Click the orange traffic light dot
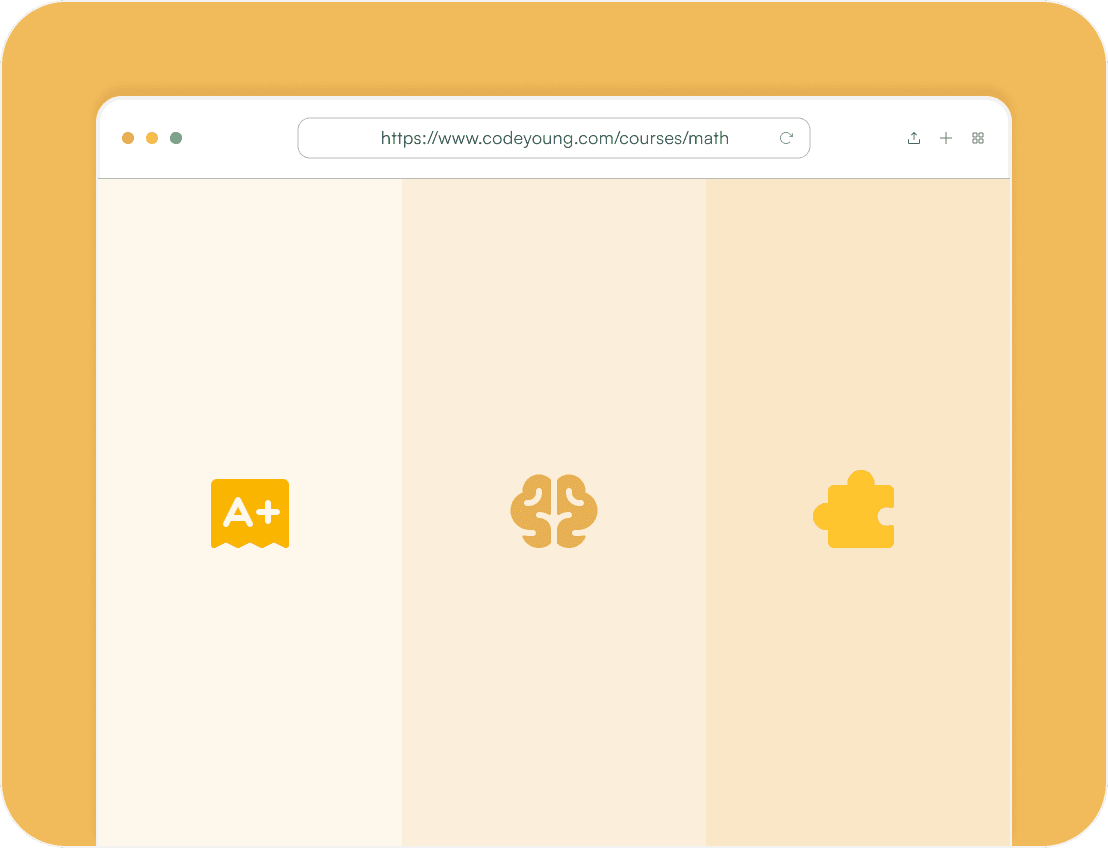The width and height of the screenshot is (1108, 850). point(128,138)
